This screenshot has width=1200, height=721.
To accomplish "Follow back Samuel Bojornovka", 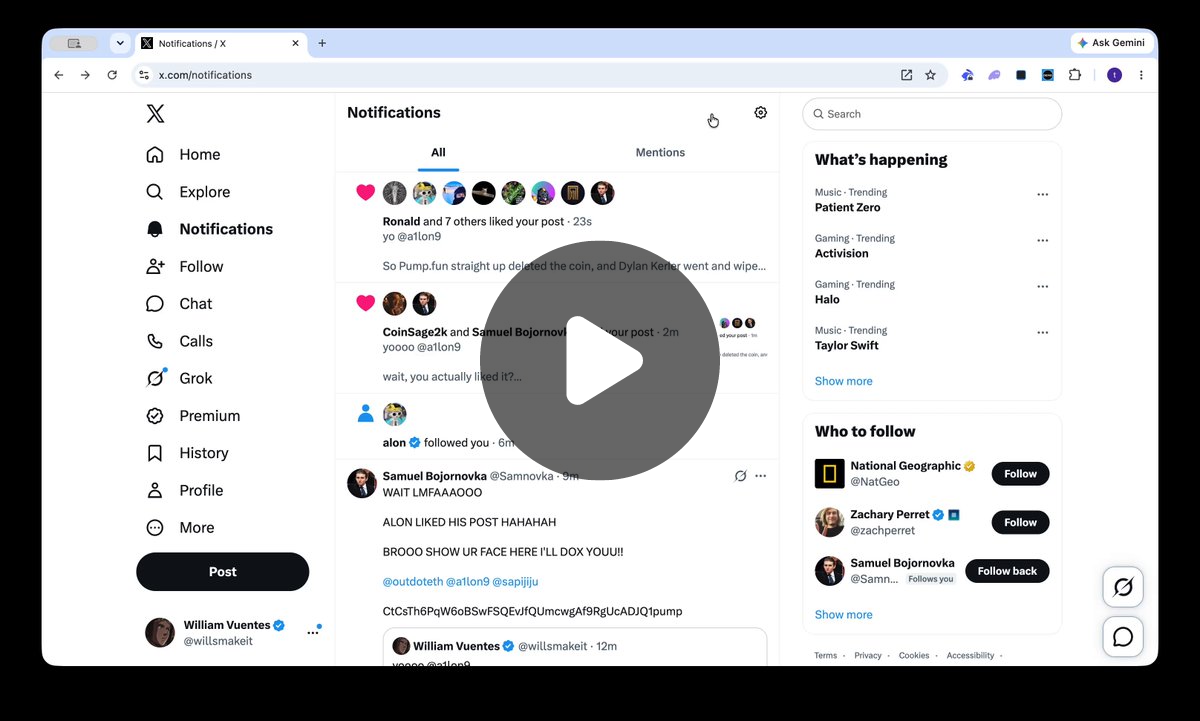I will (x=1007, y=571).
